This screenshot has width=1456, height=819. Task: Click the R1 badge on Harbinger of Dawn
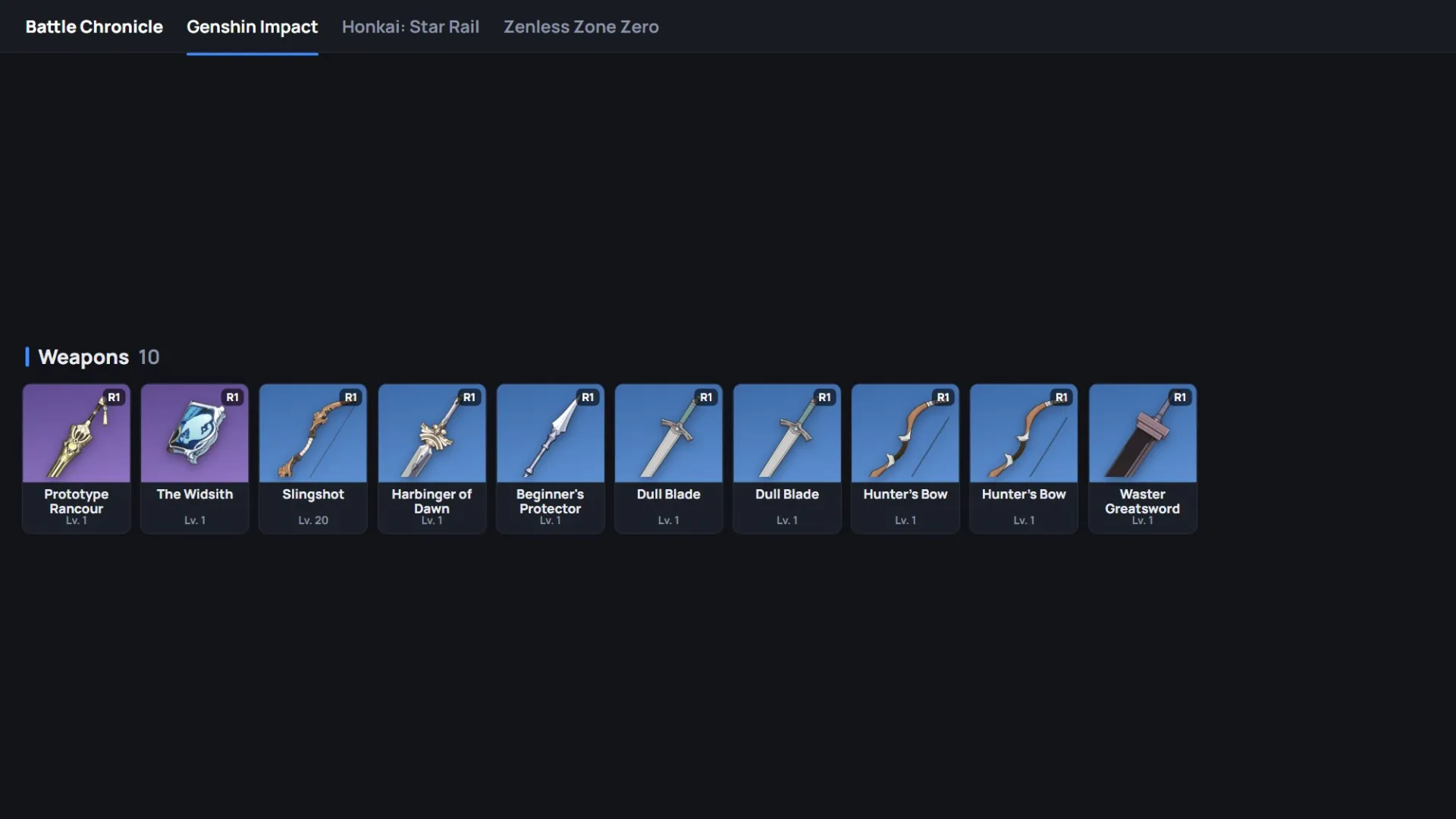click(469, 397)
